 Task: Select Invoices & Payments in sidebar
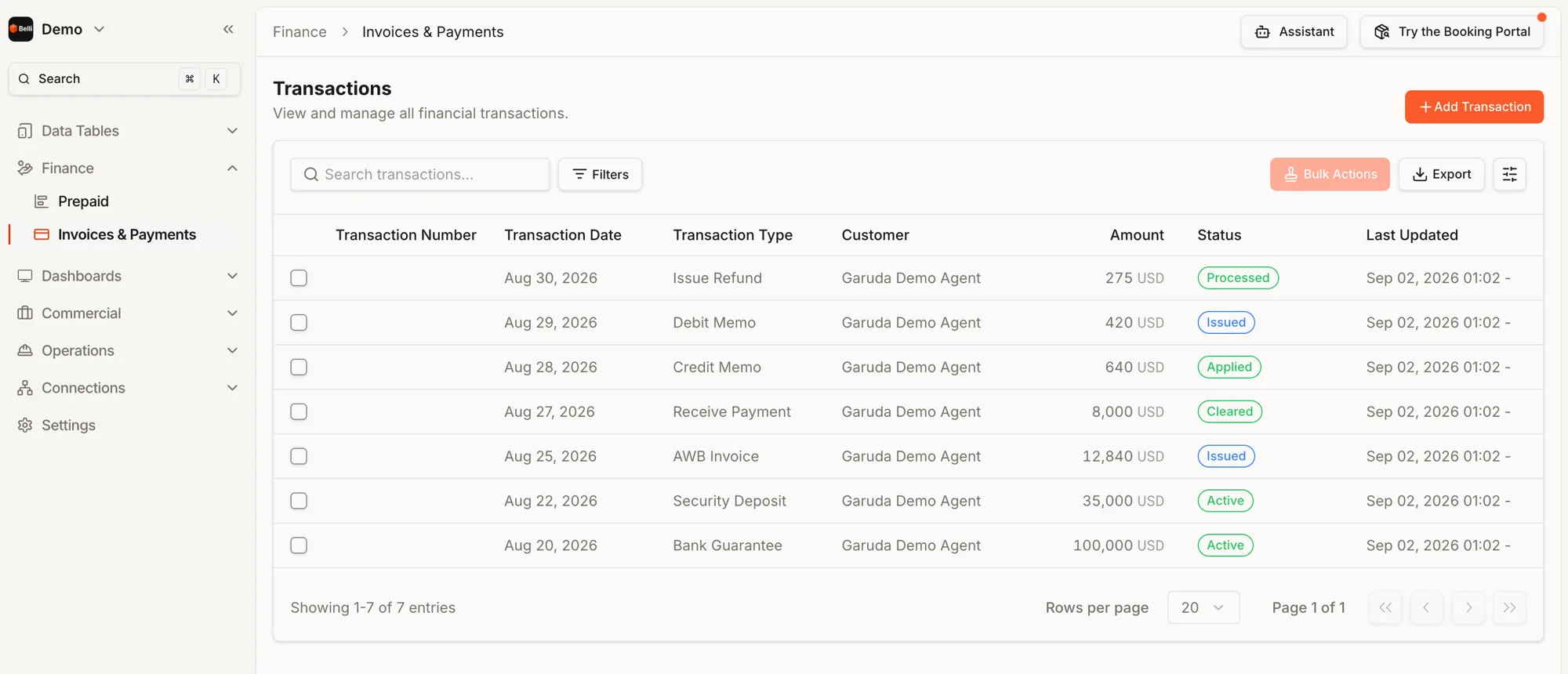(127, 234)
